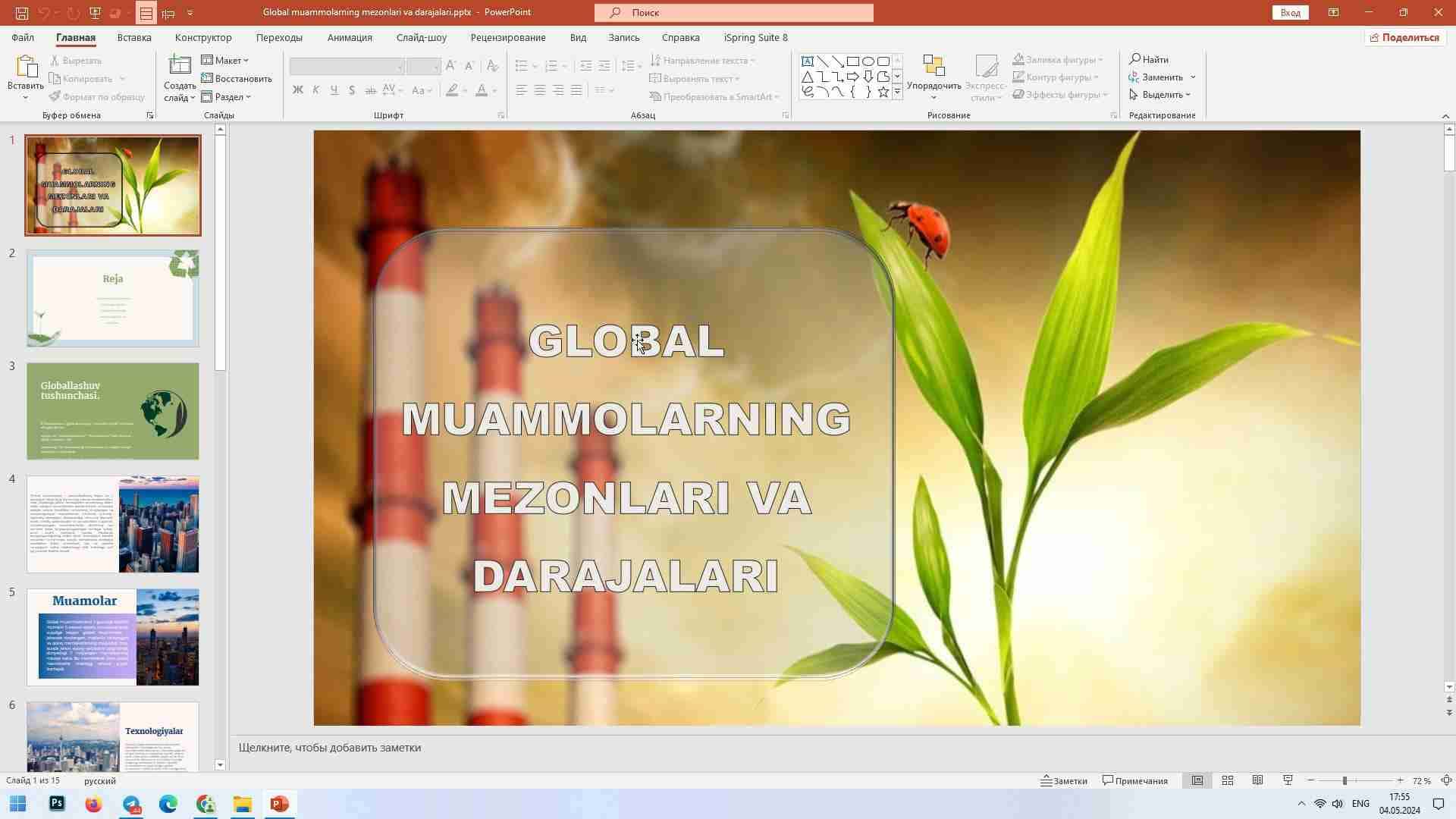Toggle bold (Ж) formatting

coord(298,90)
